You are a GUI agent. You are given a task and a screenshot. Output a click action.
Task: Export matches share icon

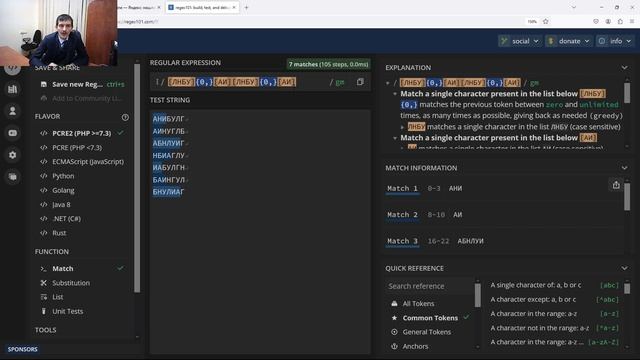click(616, 185)
